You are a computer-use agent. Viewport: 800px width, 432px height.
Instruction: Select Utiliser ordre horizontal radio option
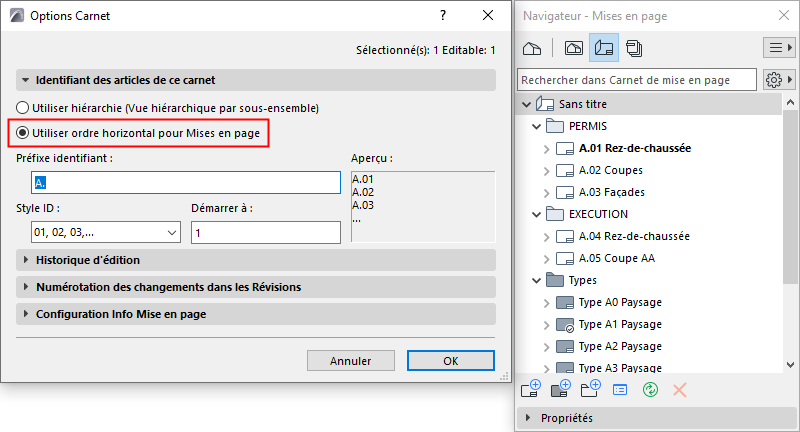(23, 131)
